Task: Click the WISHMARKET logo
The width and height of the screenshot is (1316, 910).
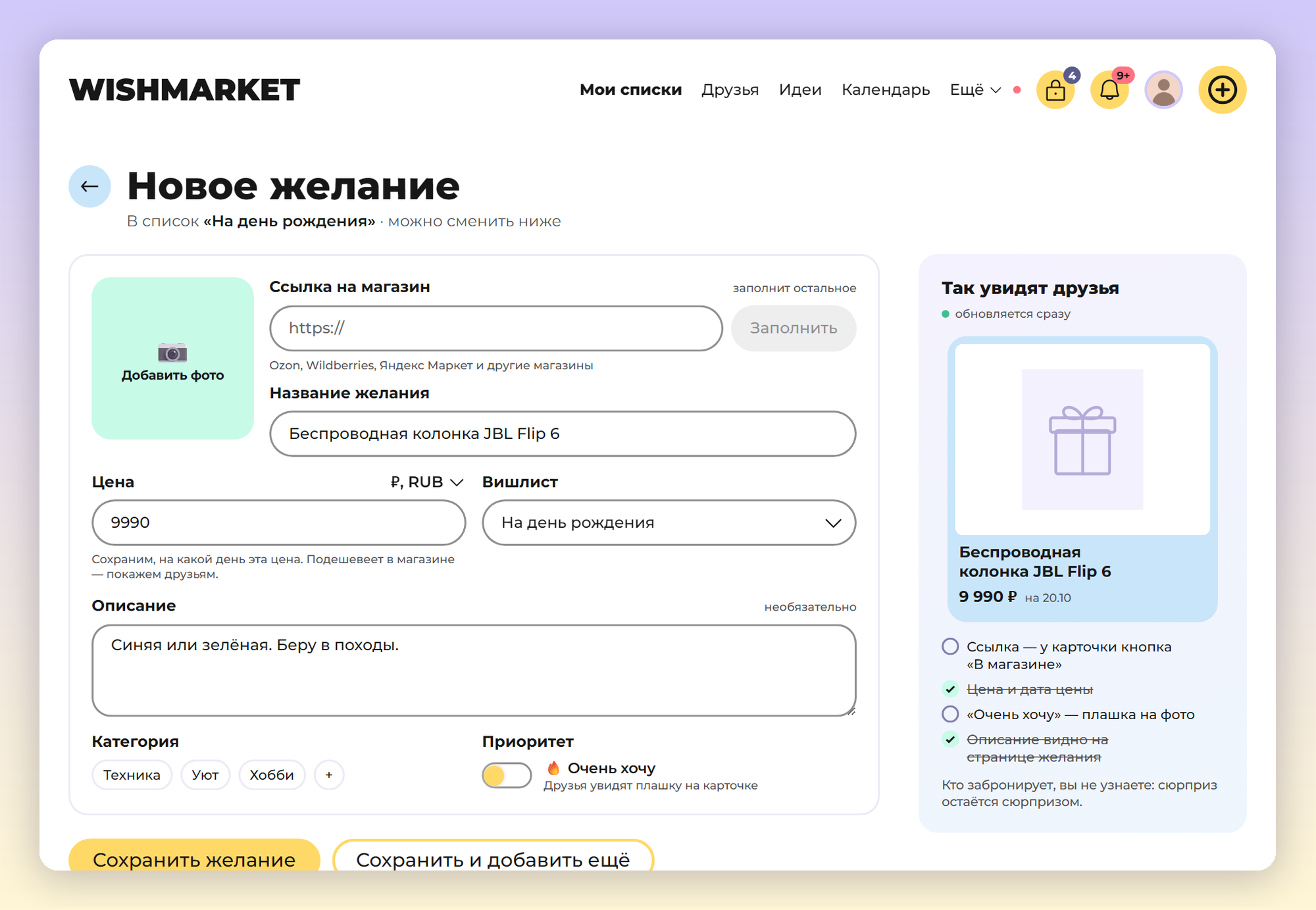Action: 184,89
